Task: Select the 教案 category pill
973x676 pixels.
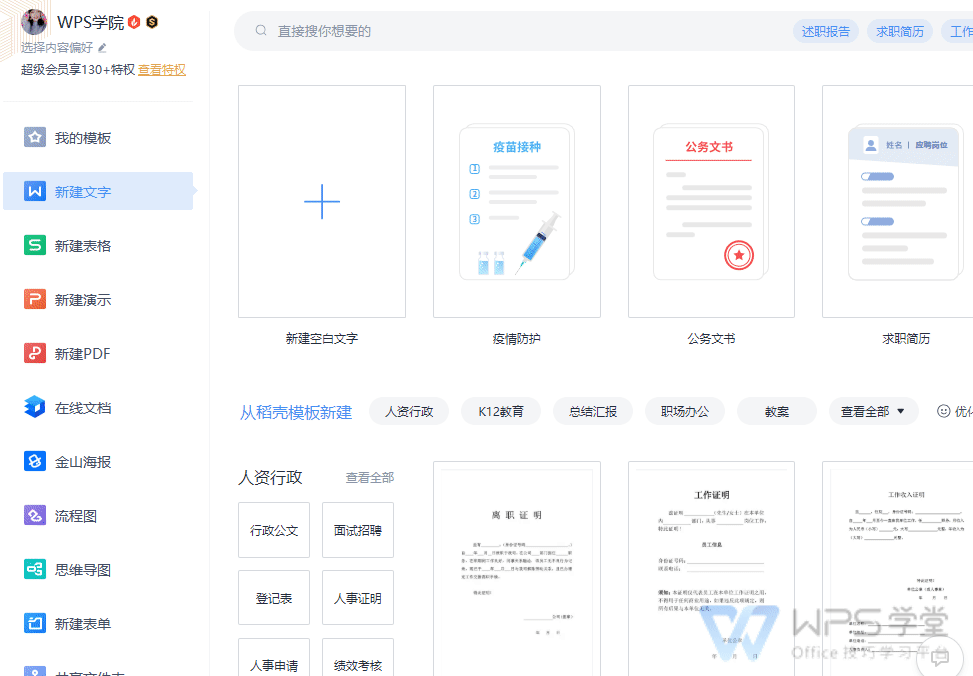Action: (x=777, y=411)
